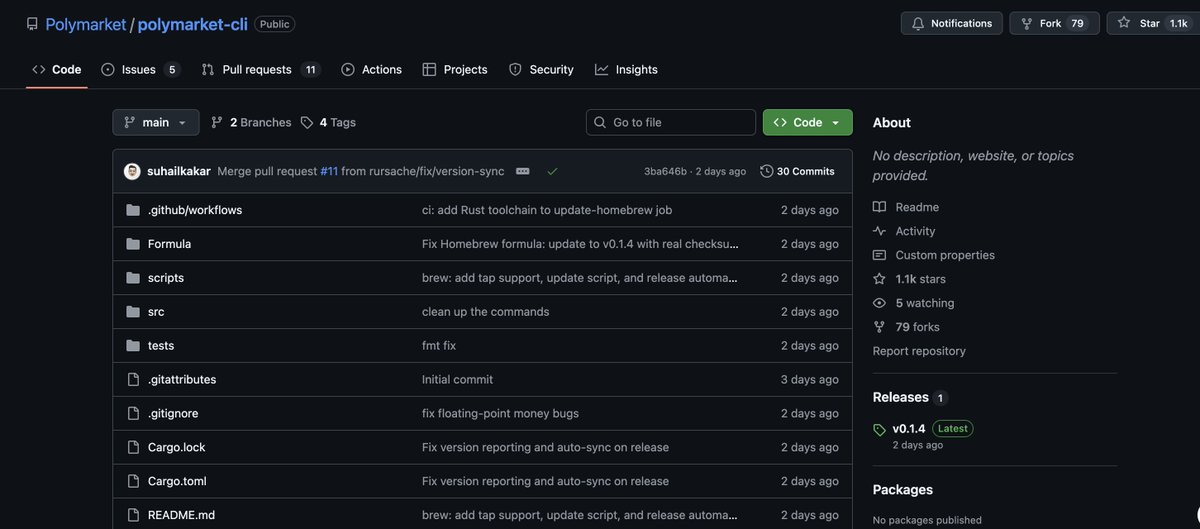1200x529 pixels.
Task: Open the .gitignore file
Action: pyautogui.click(x=173, y=414)
